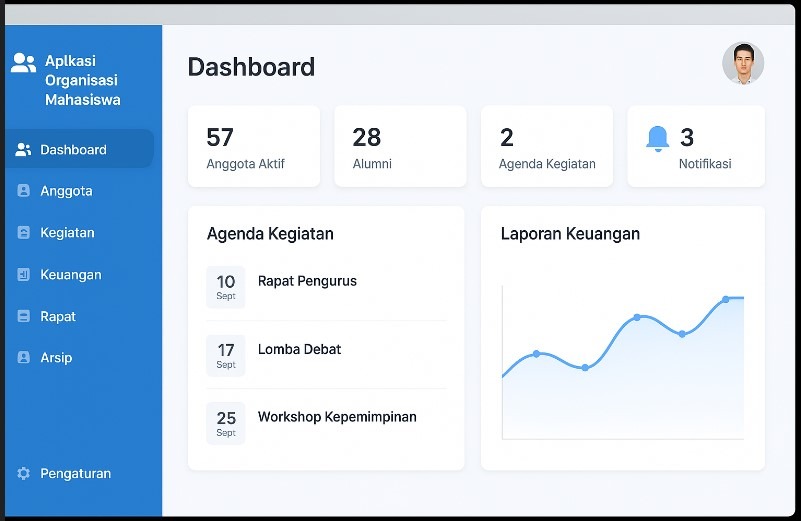
Task: Select the 2 Agenda Kegiatan stat card
Action: [547, 146]
